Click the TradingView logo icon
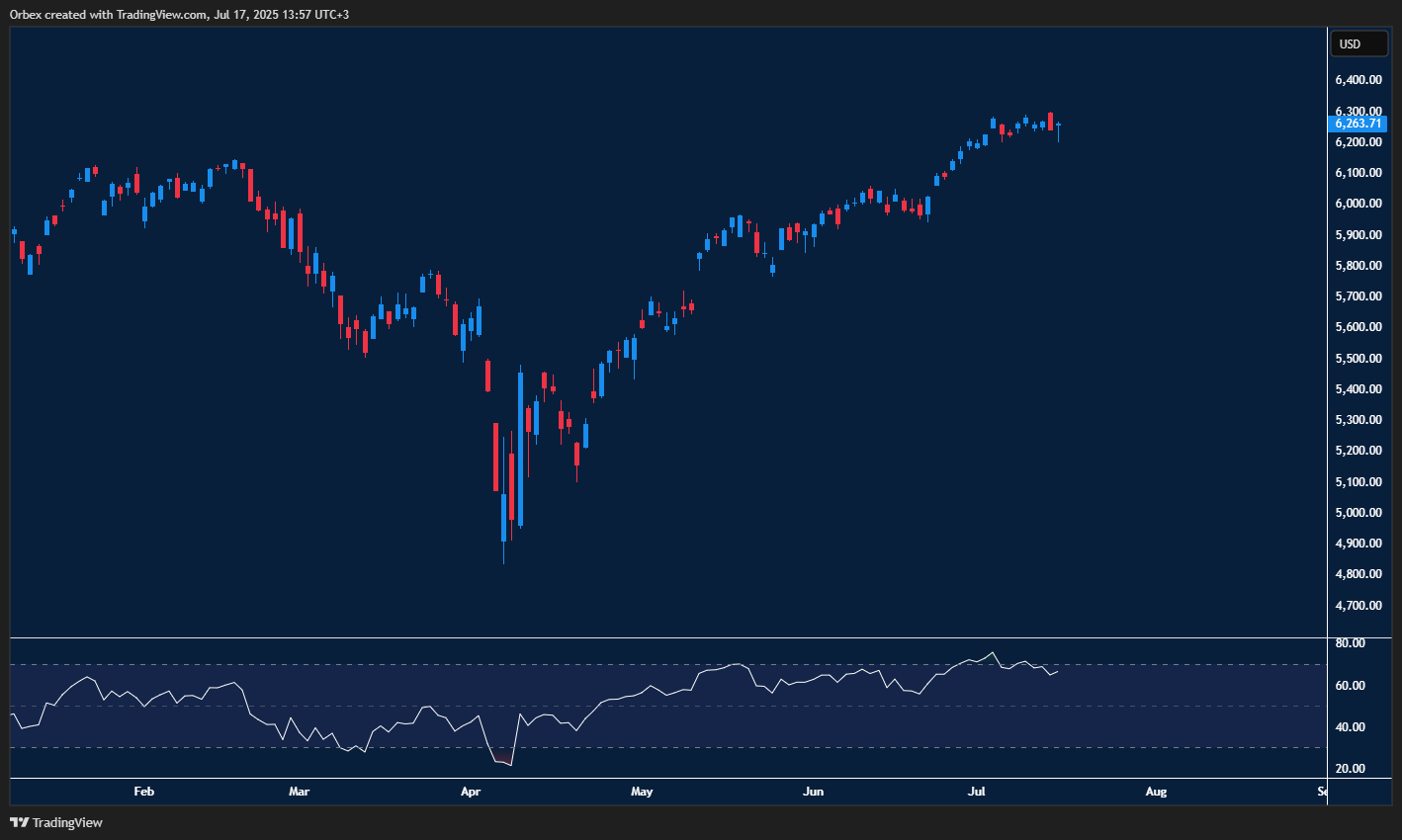The image size is (1402, 840). point(19,822)
